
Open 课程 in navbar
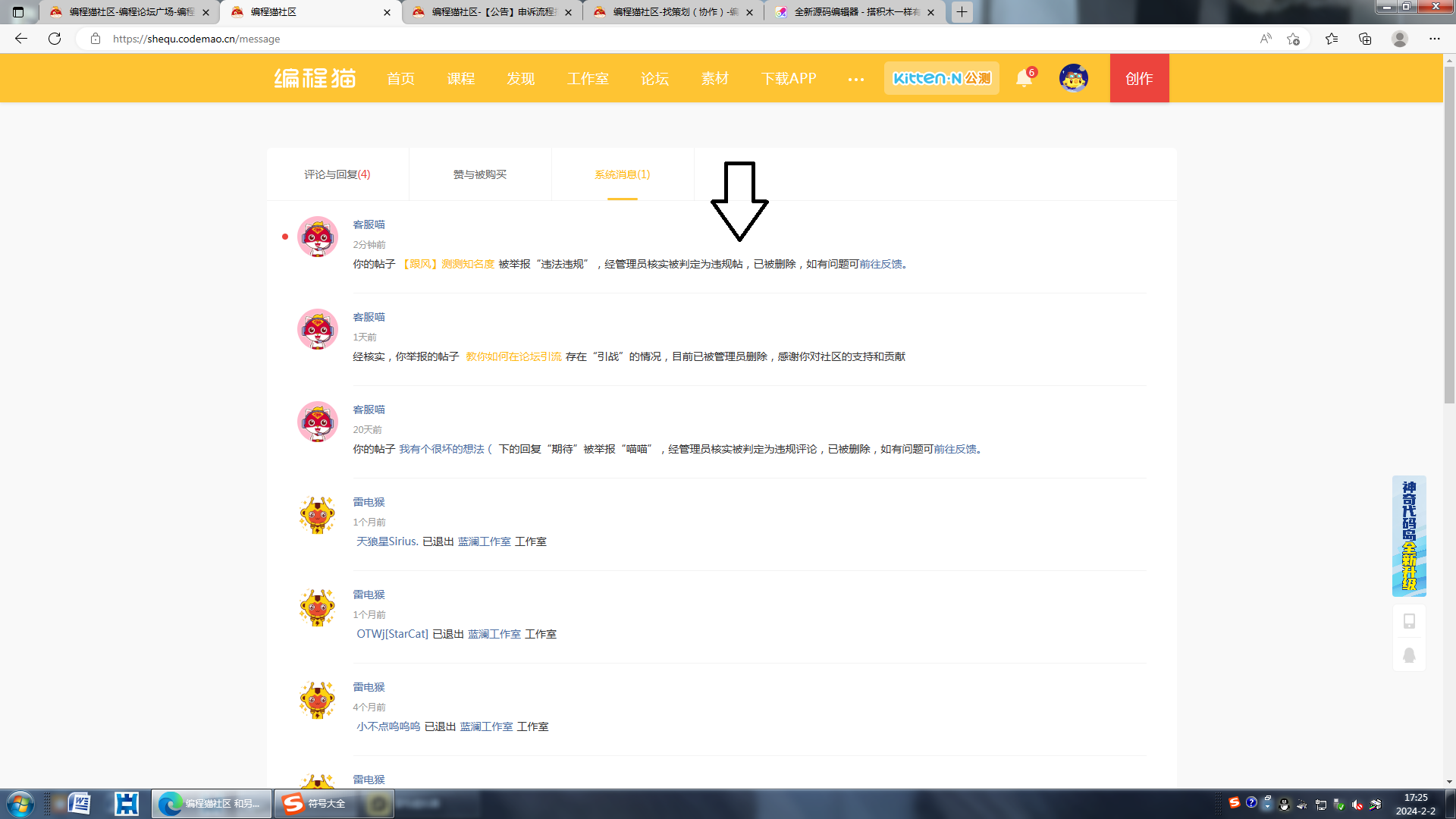pos(461,79)
